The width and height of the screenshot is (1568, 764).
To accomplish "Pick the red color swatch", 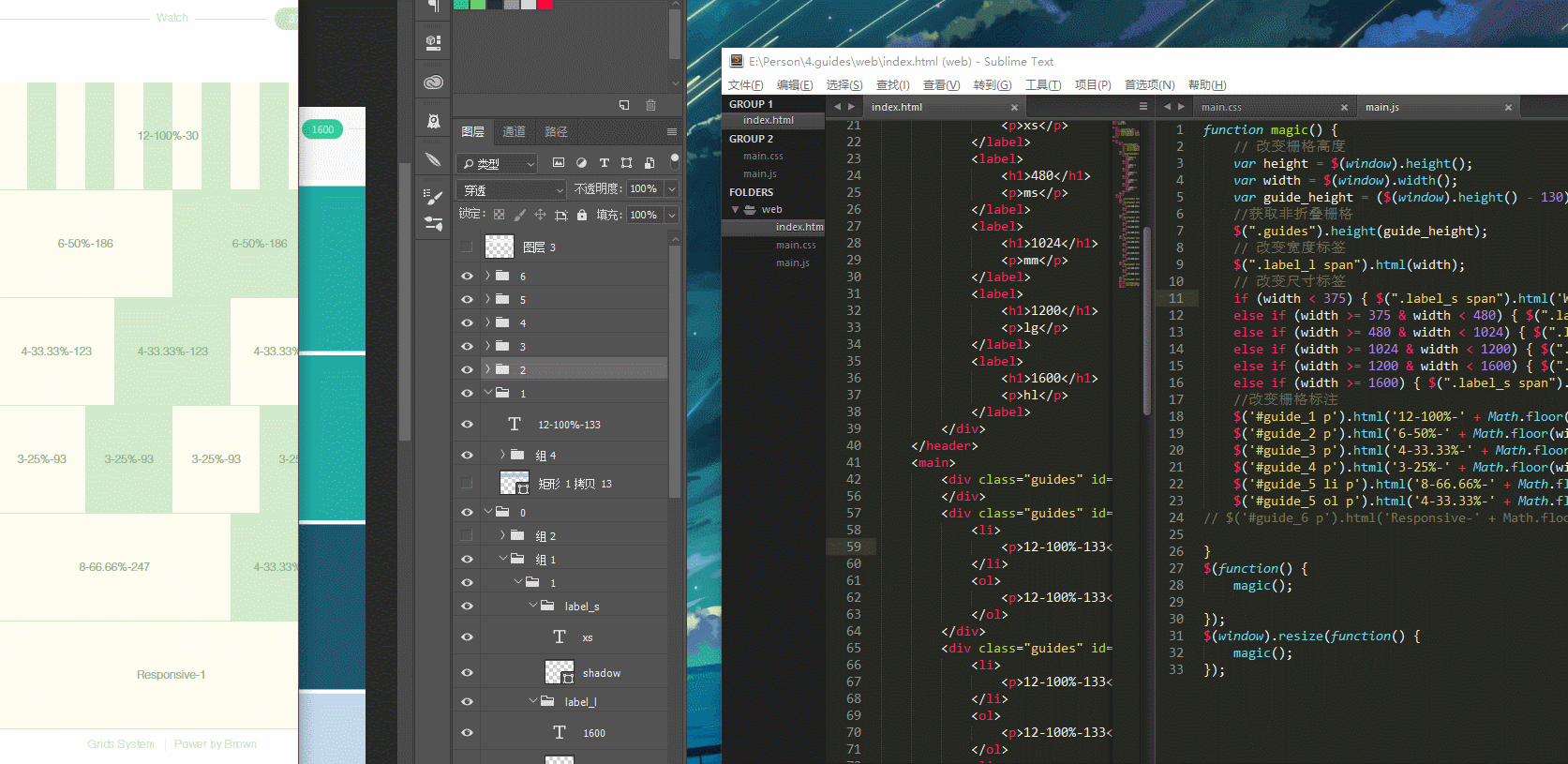I will coord(545,5).
